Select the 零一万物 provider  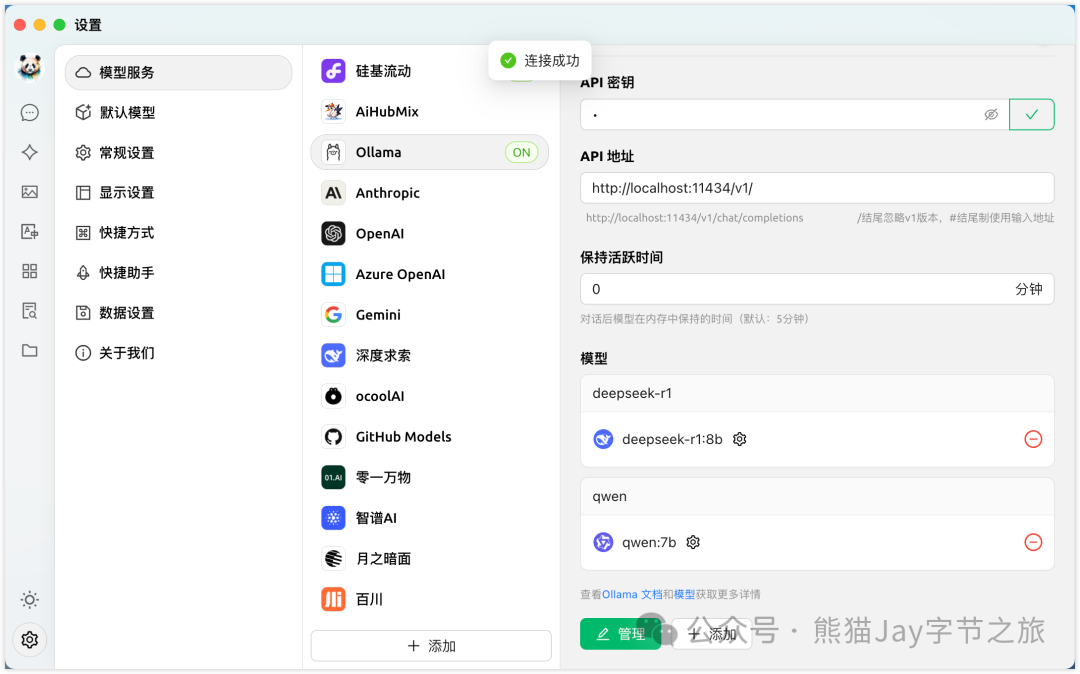(x=429, y=477)
